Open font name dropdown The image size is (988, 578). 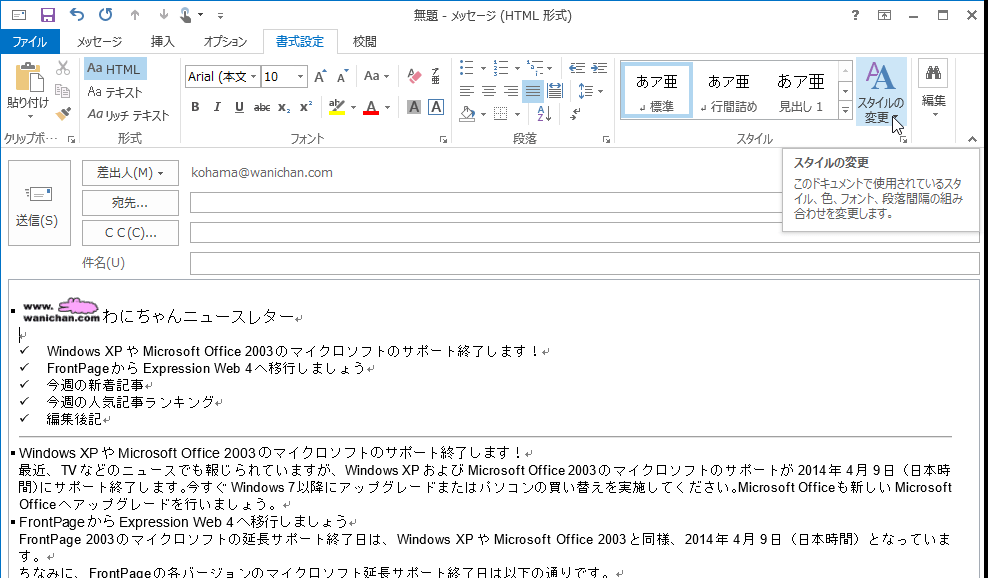pos(253,77)
